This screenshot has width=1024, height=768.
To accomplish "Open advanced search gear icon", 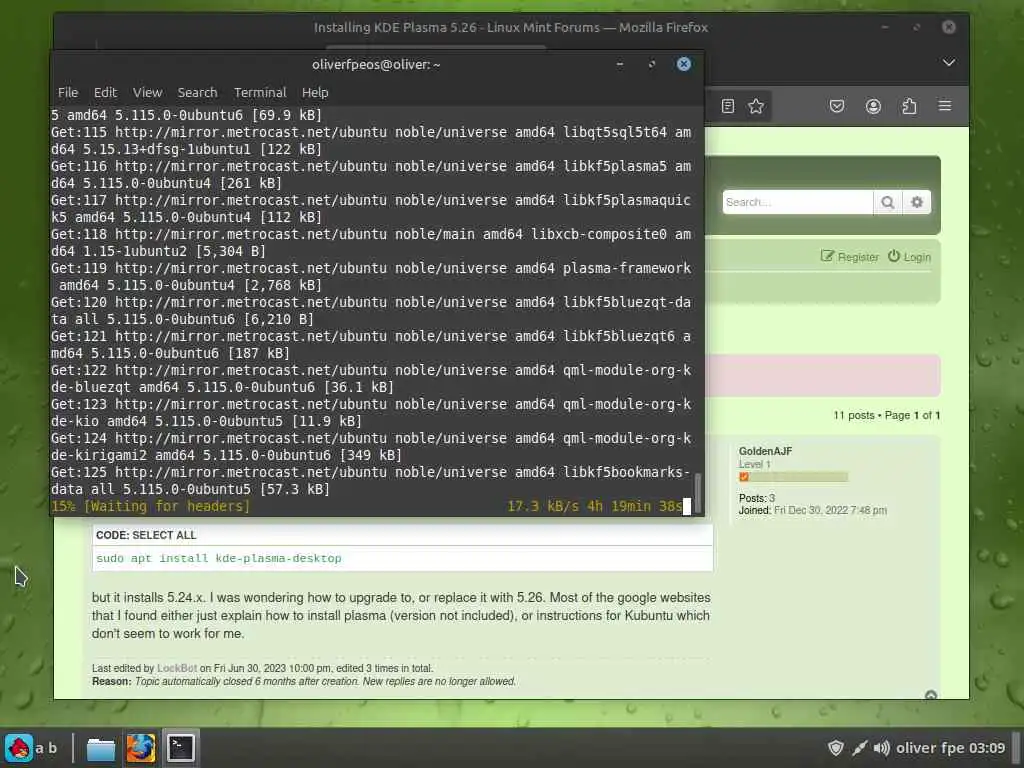I will 917,202.
